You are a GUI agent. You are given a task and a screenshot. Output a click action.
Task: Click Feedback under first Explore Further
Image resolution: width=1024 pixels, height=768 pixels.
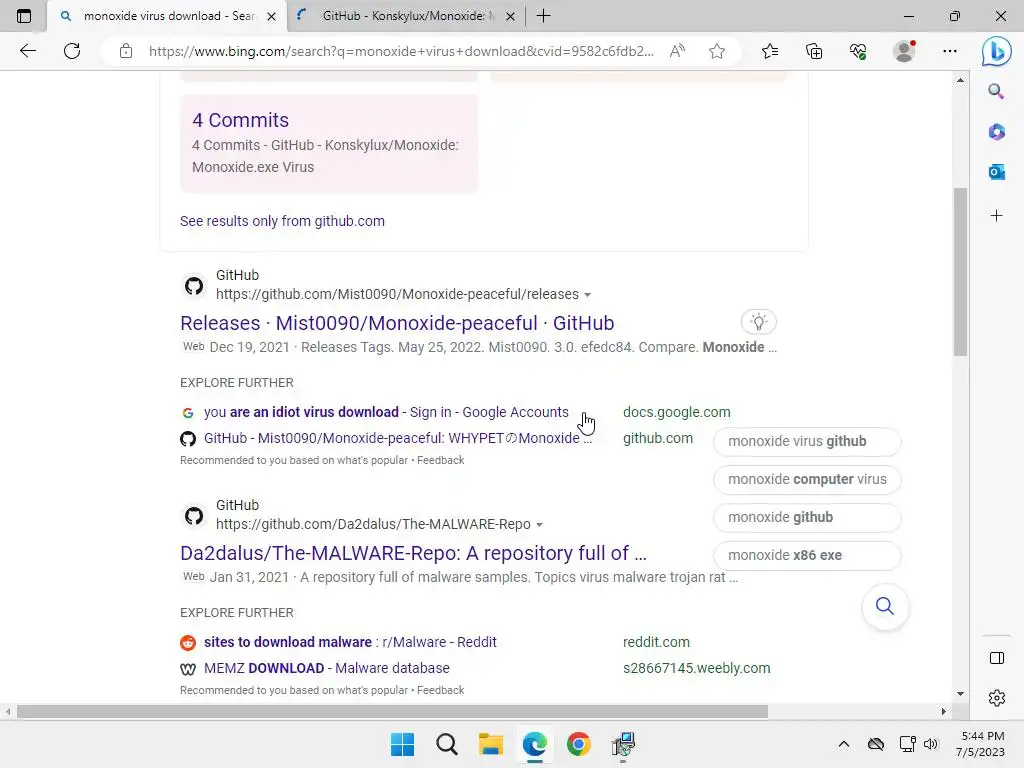[441, 460]
